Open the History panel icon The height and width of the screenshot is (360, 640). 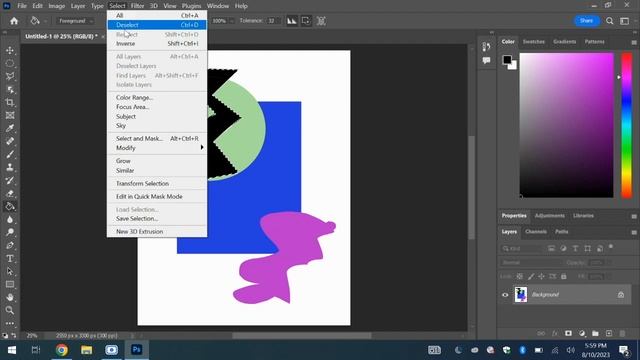[x=486, y=47]
